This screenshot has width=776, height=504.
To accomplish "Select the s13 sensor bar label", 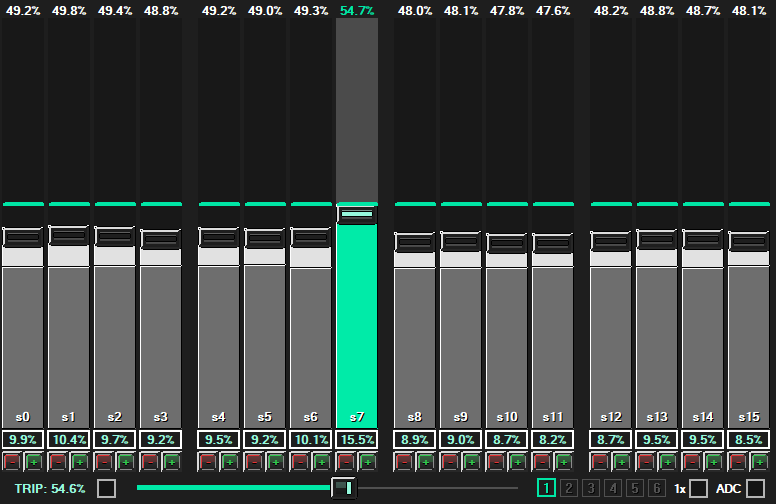I will tap(657, 416).
